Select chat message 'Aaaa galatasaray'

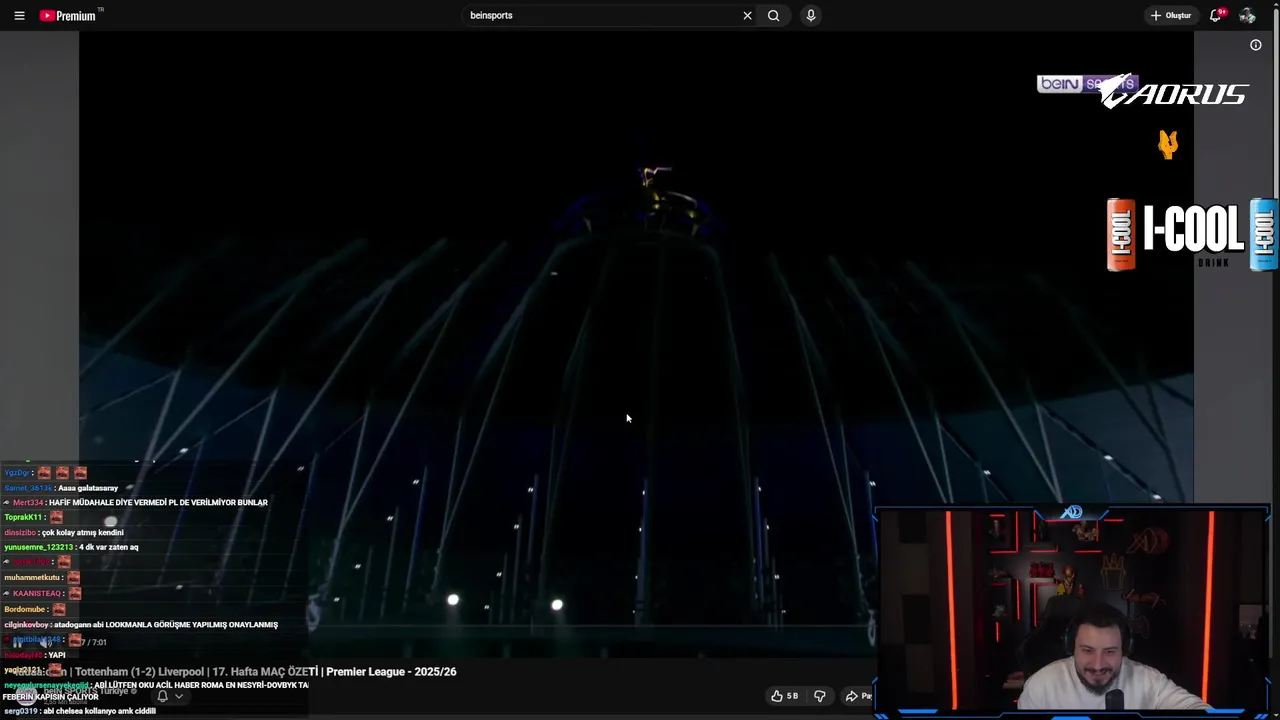pyautogui.click(x=88, y=488)
